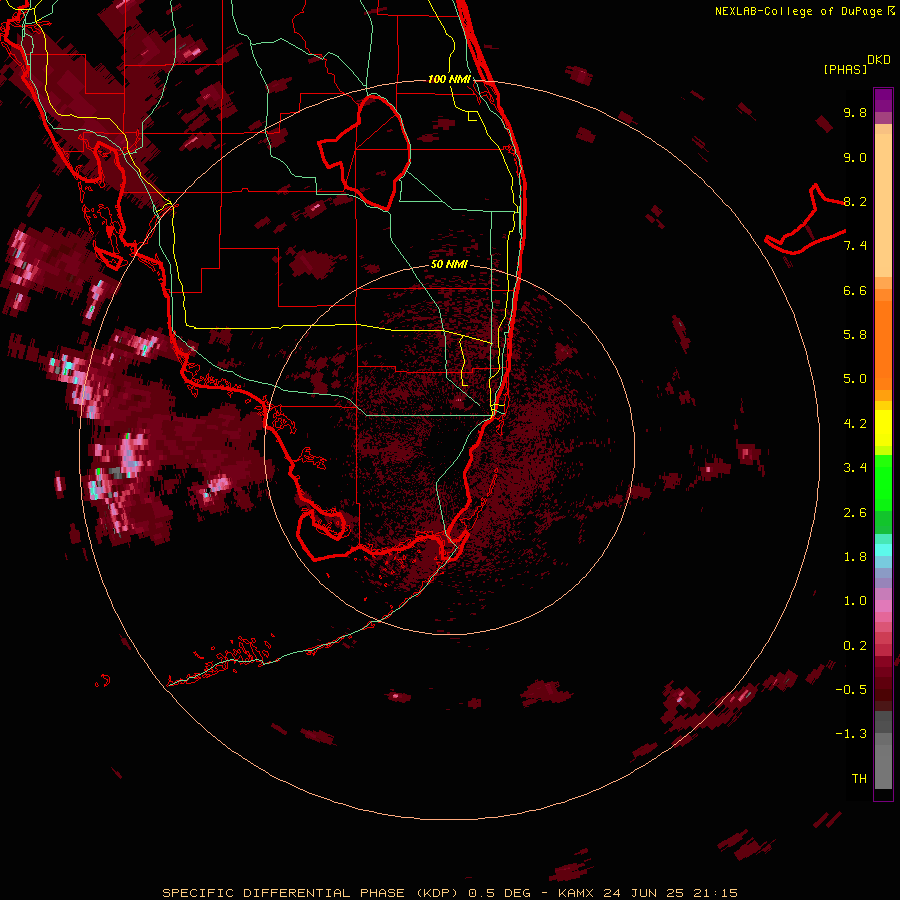Click the [PHAS] units label
The image size is (900, 900).
pyautogui.click(x=845, y=69)
